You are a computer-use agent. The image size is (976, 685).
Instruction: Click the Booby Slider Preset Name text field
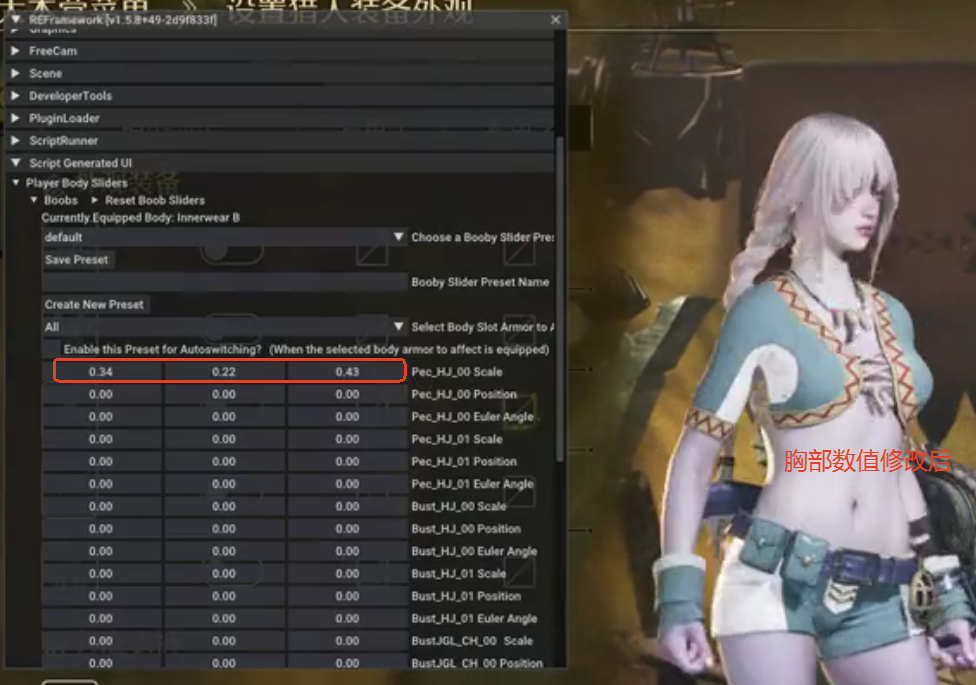click(x=225, y=282)
